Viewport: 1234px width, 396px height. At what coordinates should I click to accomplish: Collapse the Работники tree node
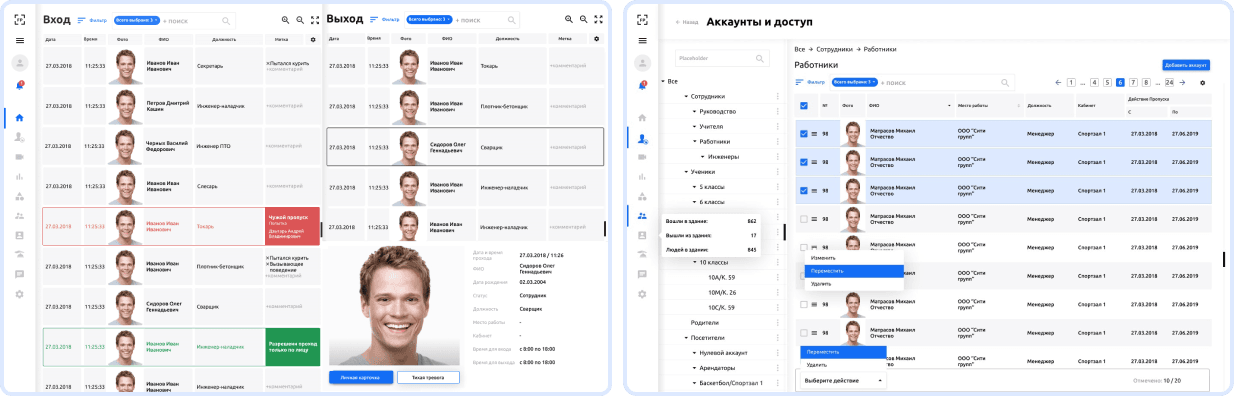coord(695,142)
